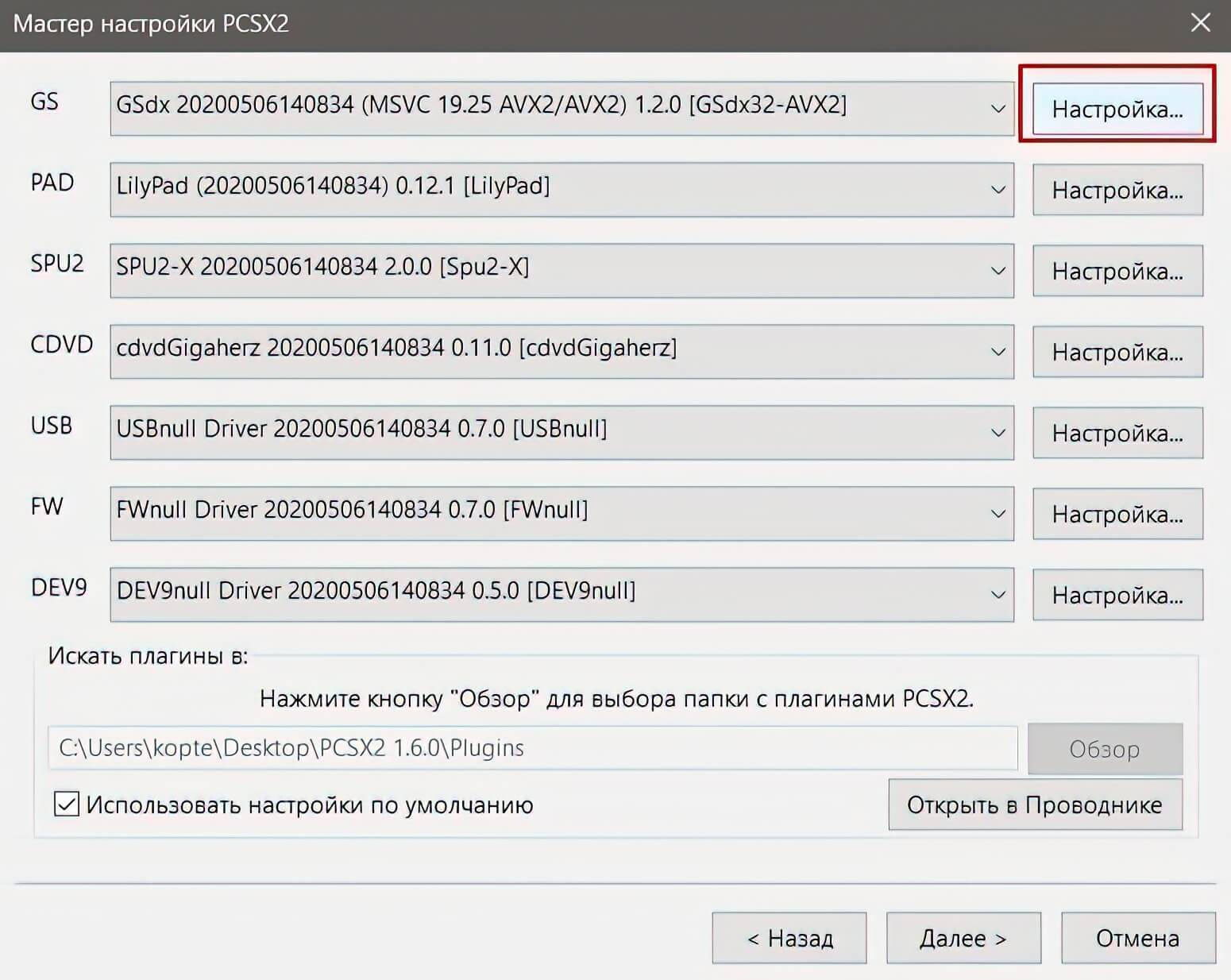Open the USBnull Driver dropdown
The image size is (1231, 980).
click(x=561, y=432)
